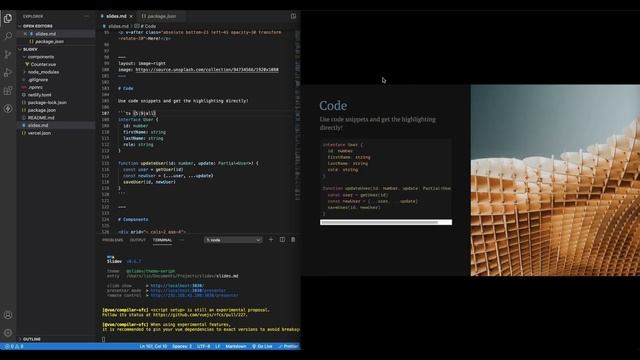
Task: Select the terminal session dropdown showing node
Action: tap(233, 240)
